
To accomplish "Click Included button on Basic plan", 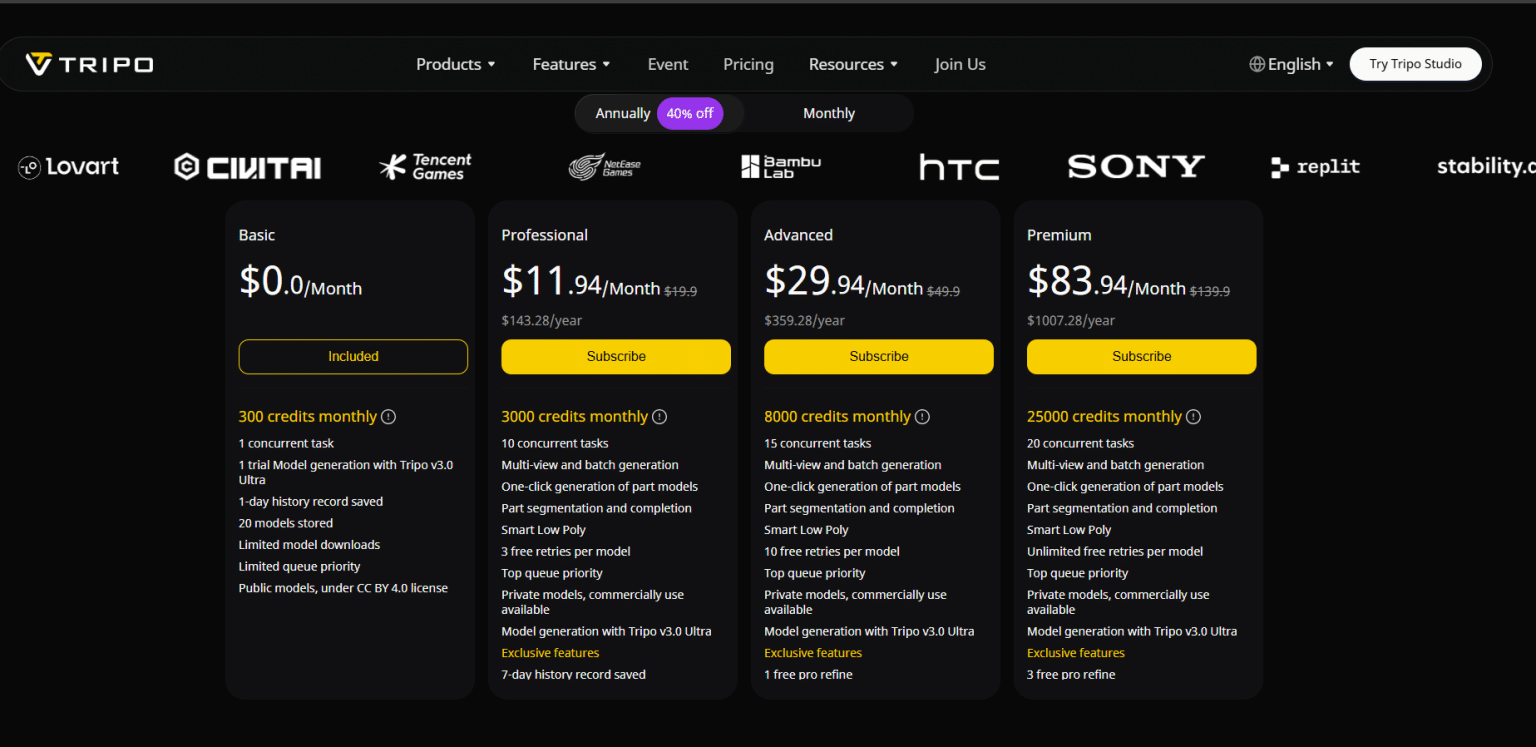I will [353, 357].
